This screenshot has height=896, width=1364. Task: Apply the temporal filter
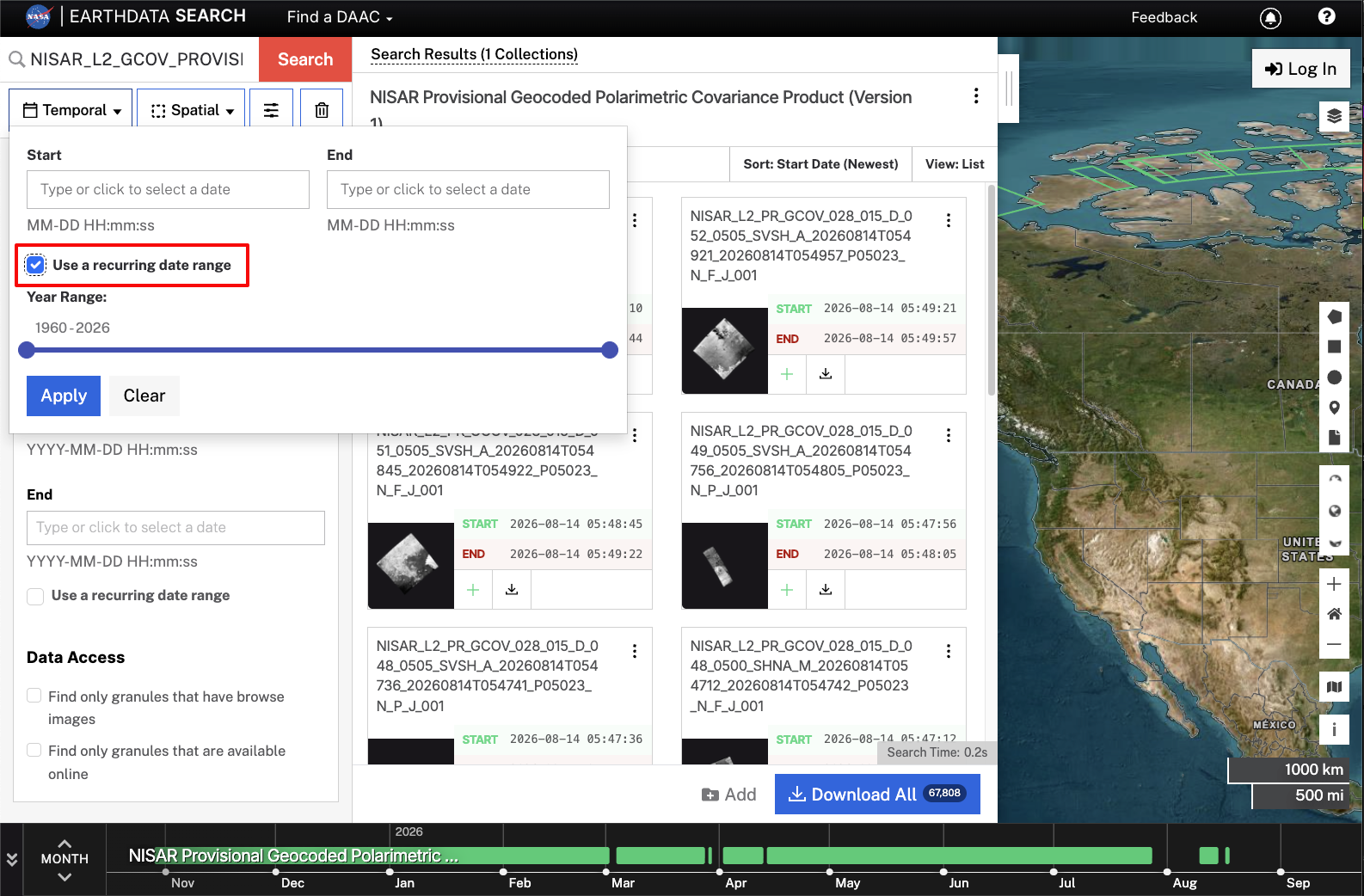tap(64, 396)
